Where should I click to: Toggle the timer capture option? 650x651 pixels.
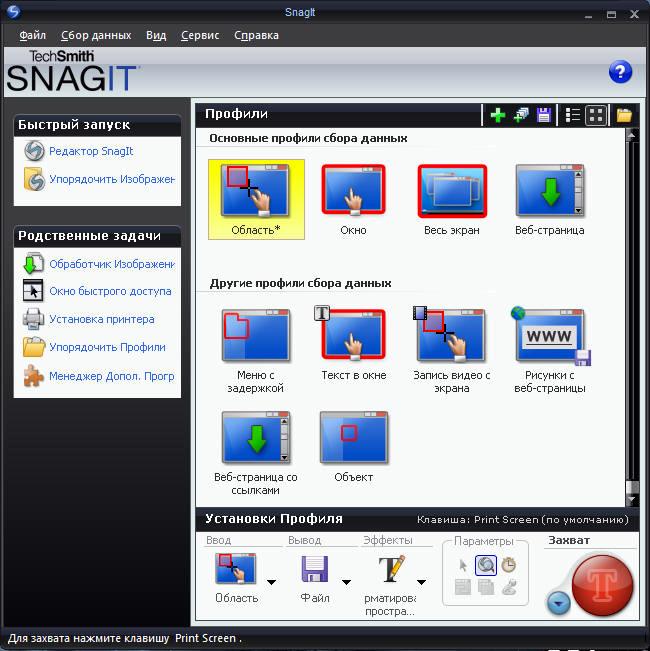click(x=508, y=565)
